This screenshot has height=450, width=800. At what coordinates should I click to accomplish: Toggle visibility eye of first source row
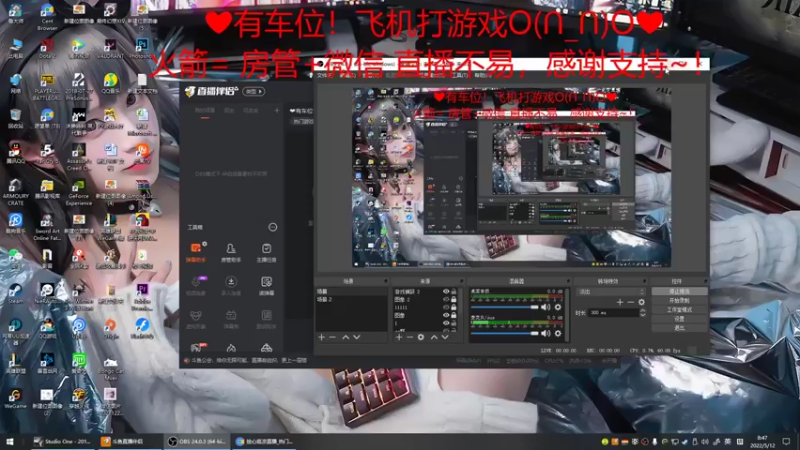446,291
